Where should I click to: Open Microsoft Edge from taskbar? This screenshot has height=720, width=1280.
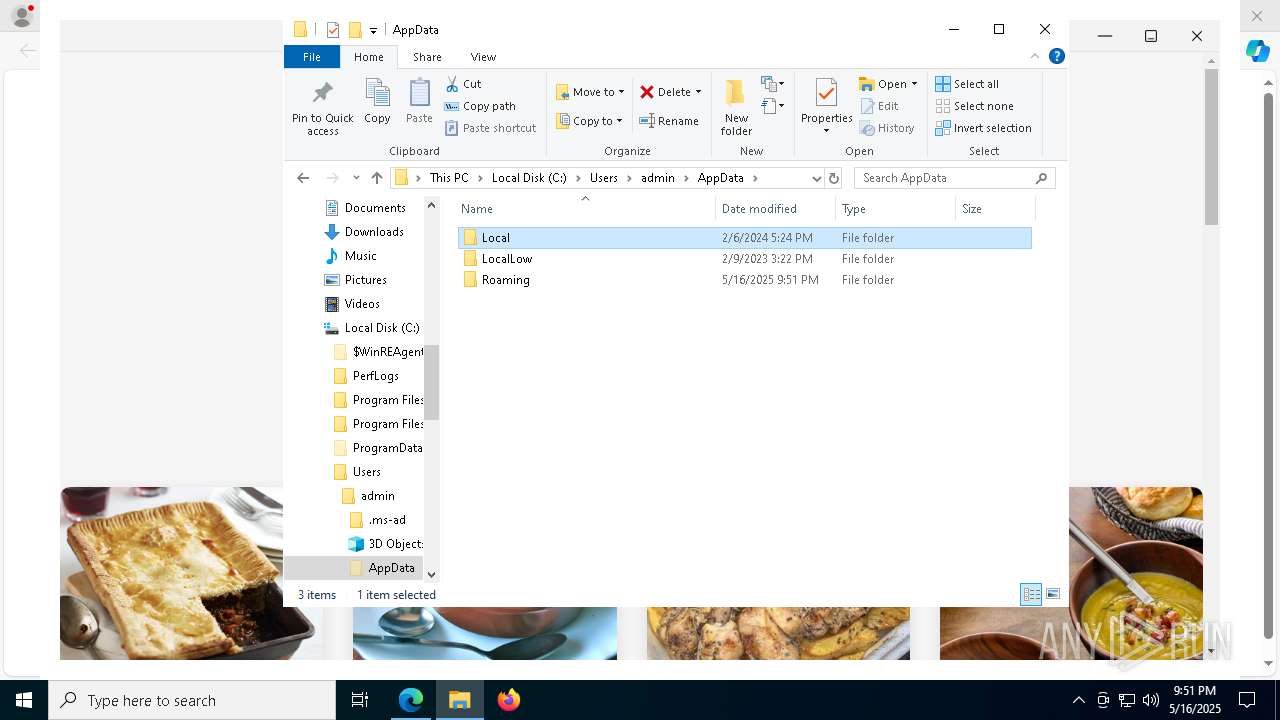click(x=411, y=700)
